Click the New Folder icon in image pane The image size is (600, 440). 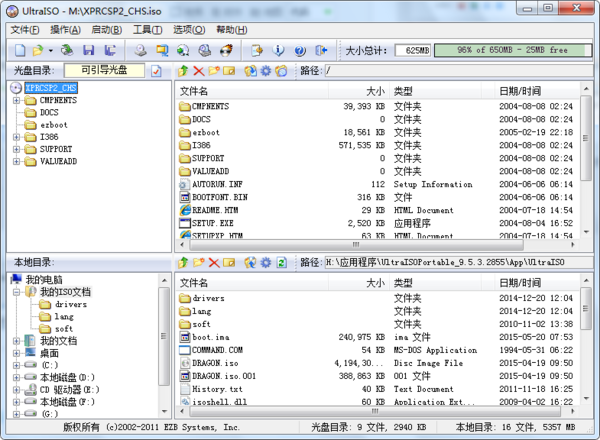coord(214,70)
